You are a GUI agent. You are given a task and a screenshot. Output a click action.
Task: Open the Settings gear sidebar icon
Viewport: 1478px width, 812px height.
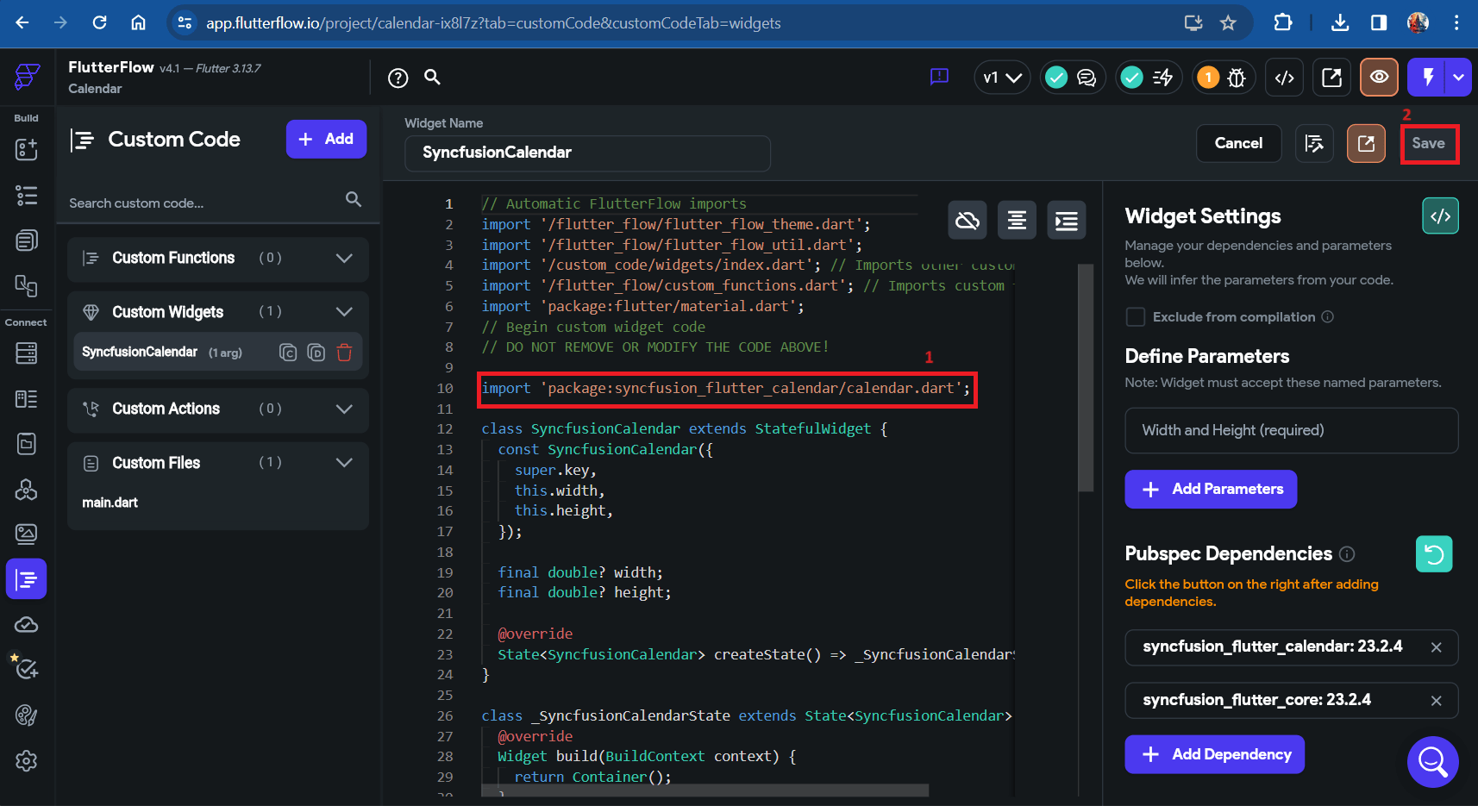27,761
